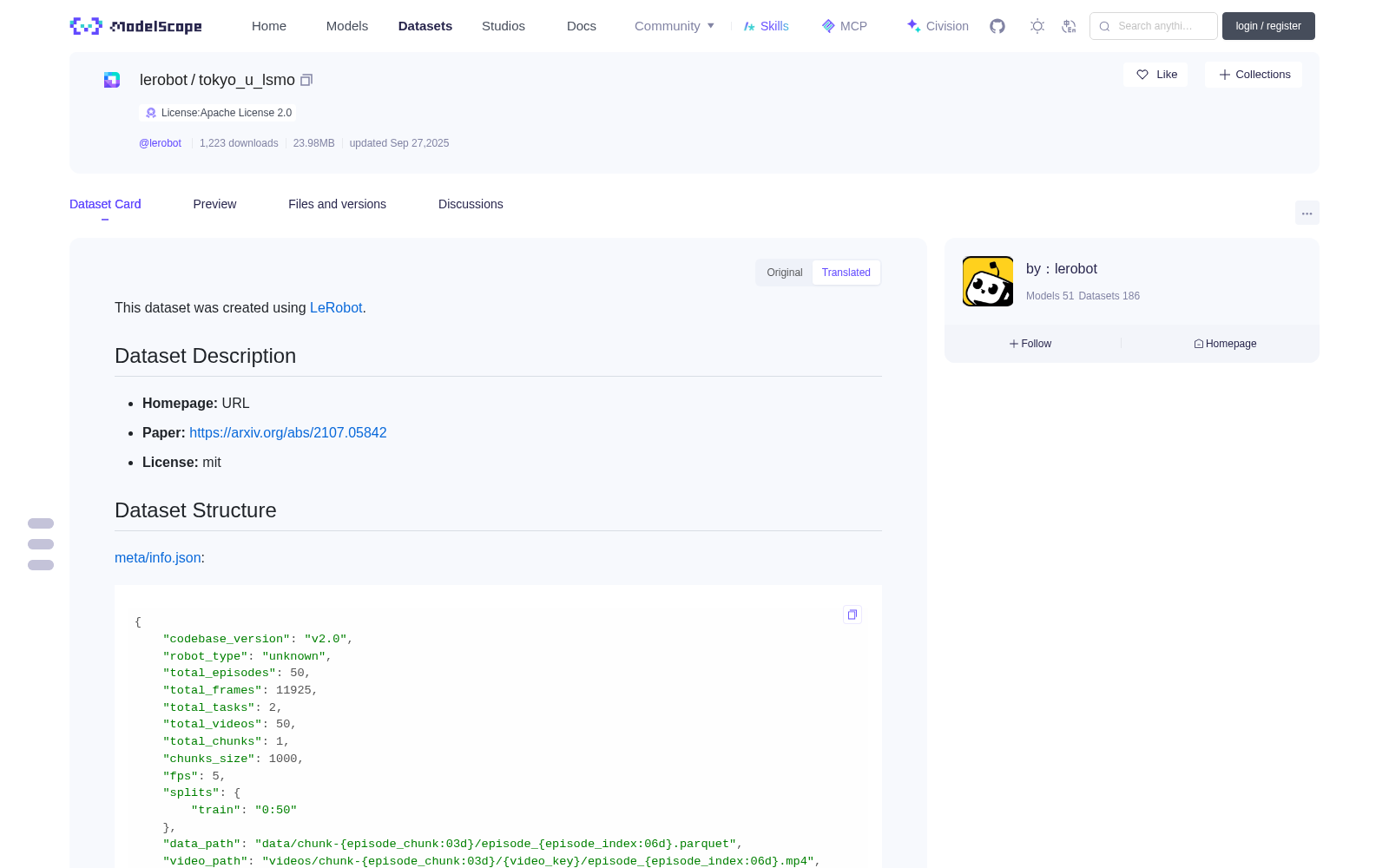The width and height of the screenshot is (1389, 868).
Task: Open the lerobot Homepage button
Action: click(1225, 344)
